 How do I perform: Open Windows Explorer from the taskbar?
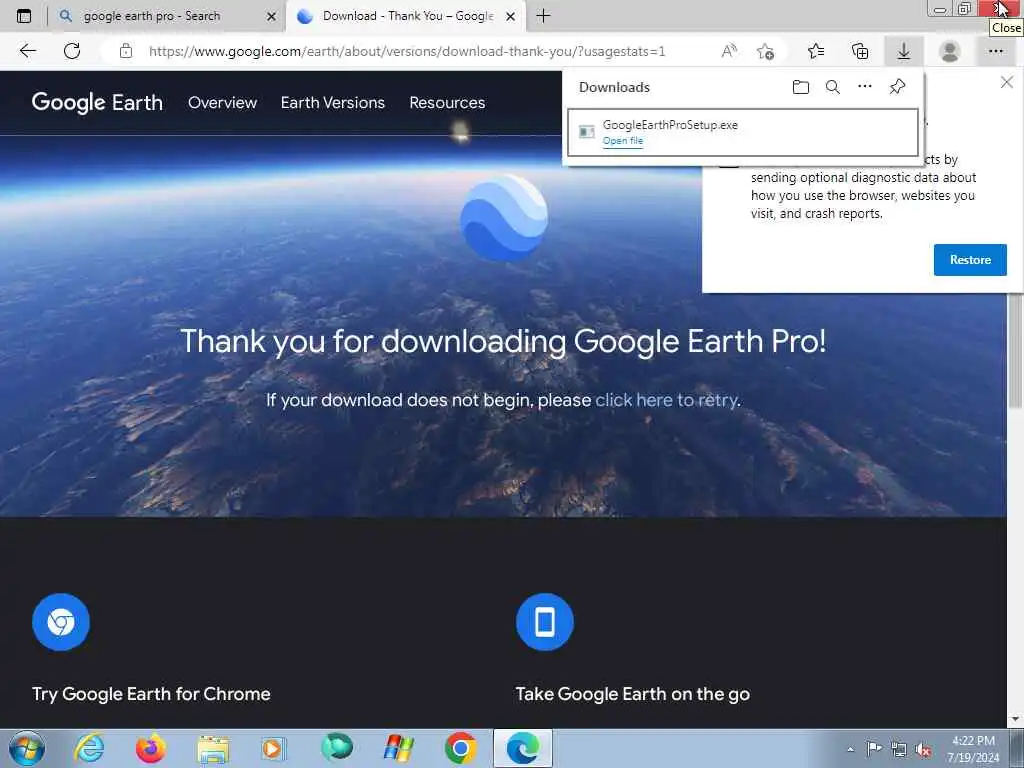(x=213, y=750)
